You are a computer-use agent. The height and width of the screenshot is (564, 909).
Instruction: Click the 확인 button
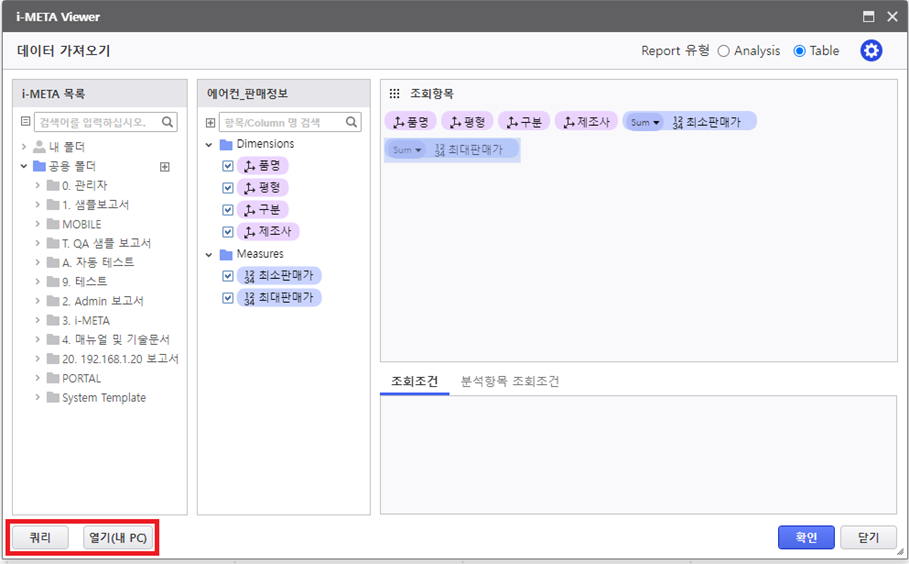click(805, 537)
